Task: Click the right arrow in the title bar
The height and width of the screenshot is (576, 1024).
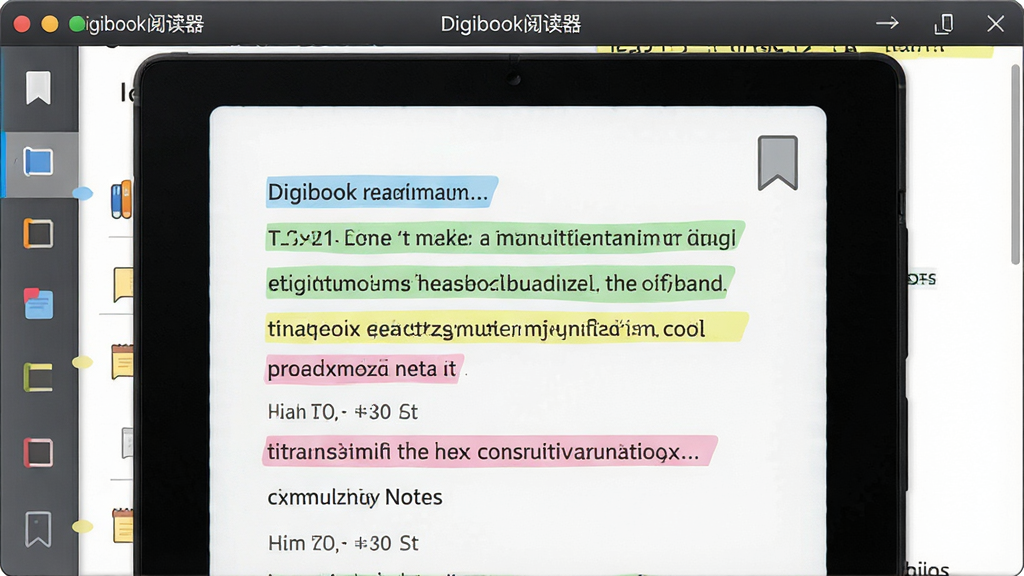Action: click(887, 24)
